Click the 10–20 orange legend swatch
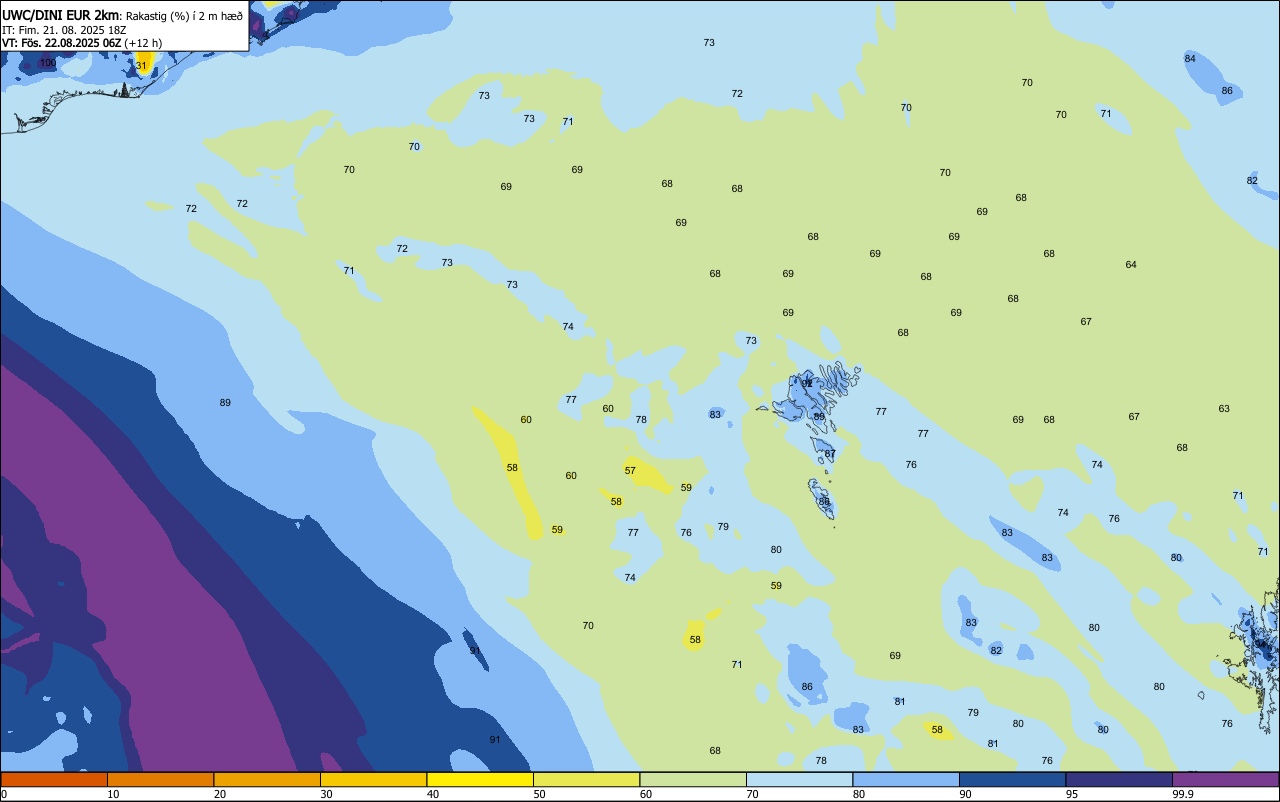Viewport: 1280px width, 802px height. tap(160, 779)
